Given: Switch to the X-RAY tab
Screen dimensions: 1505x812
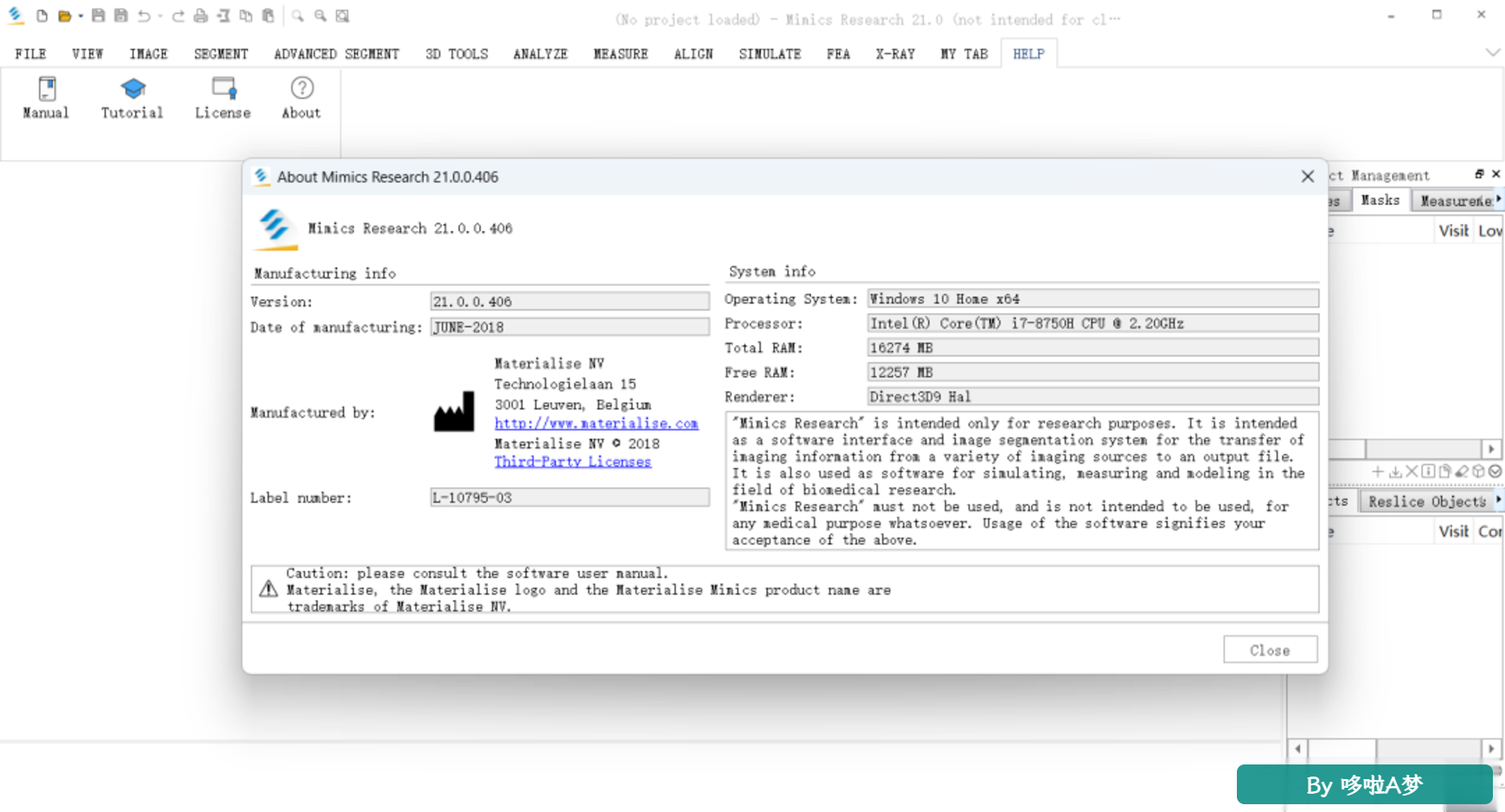Looking at the screenshot, I should [x=895, y=54].
